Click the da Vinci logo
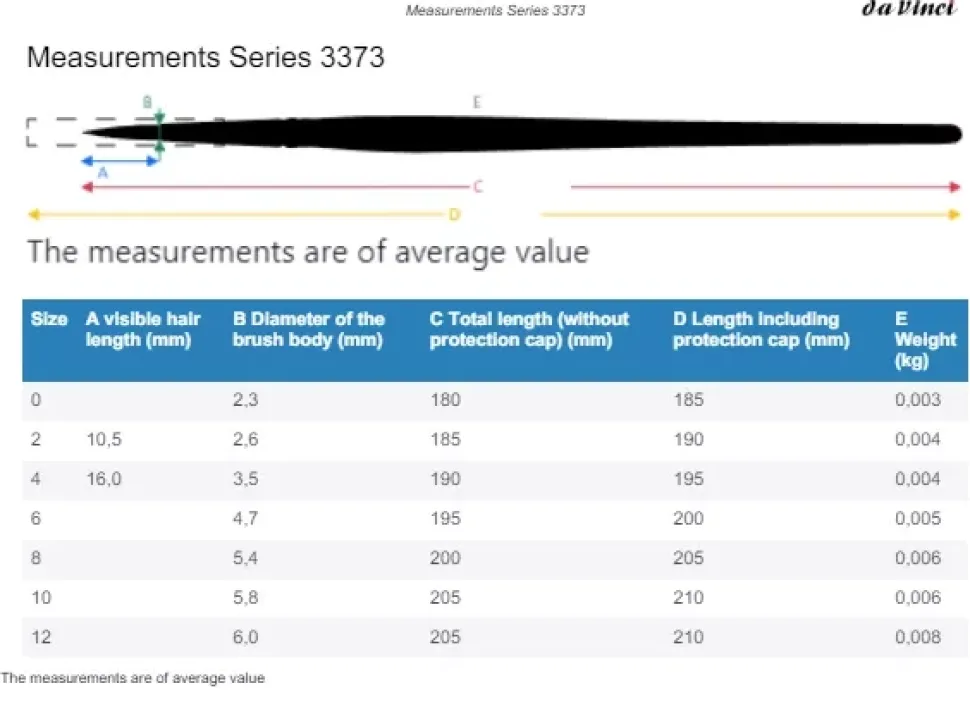The height and width of the screenshot is (707, 970). click(x=909, y=9)
